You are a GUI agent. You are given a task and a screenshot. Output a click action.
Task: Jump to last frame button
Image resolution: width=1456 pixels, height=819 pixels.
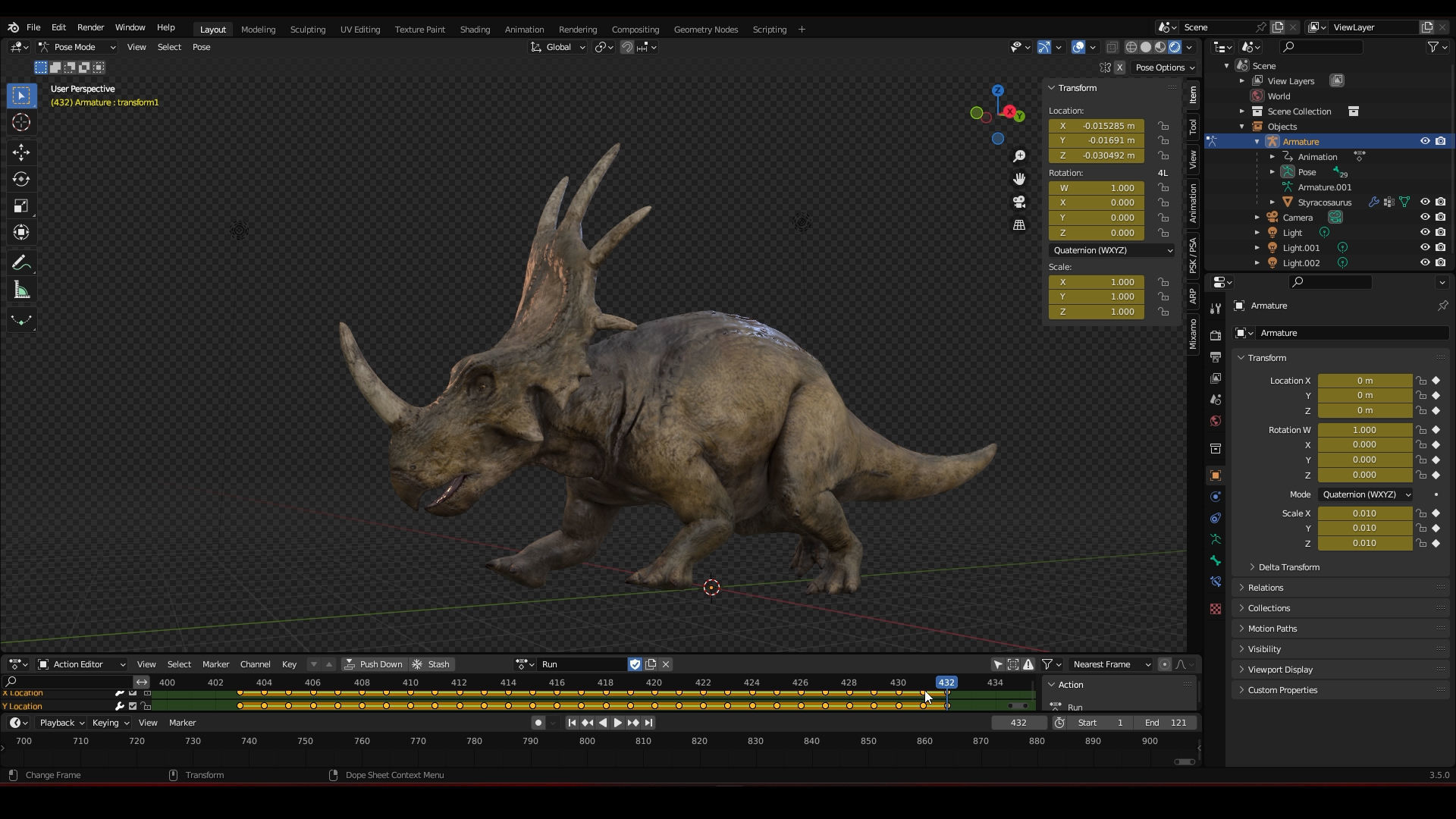648,723
